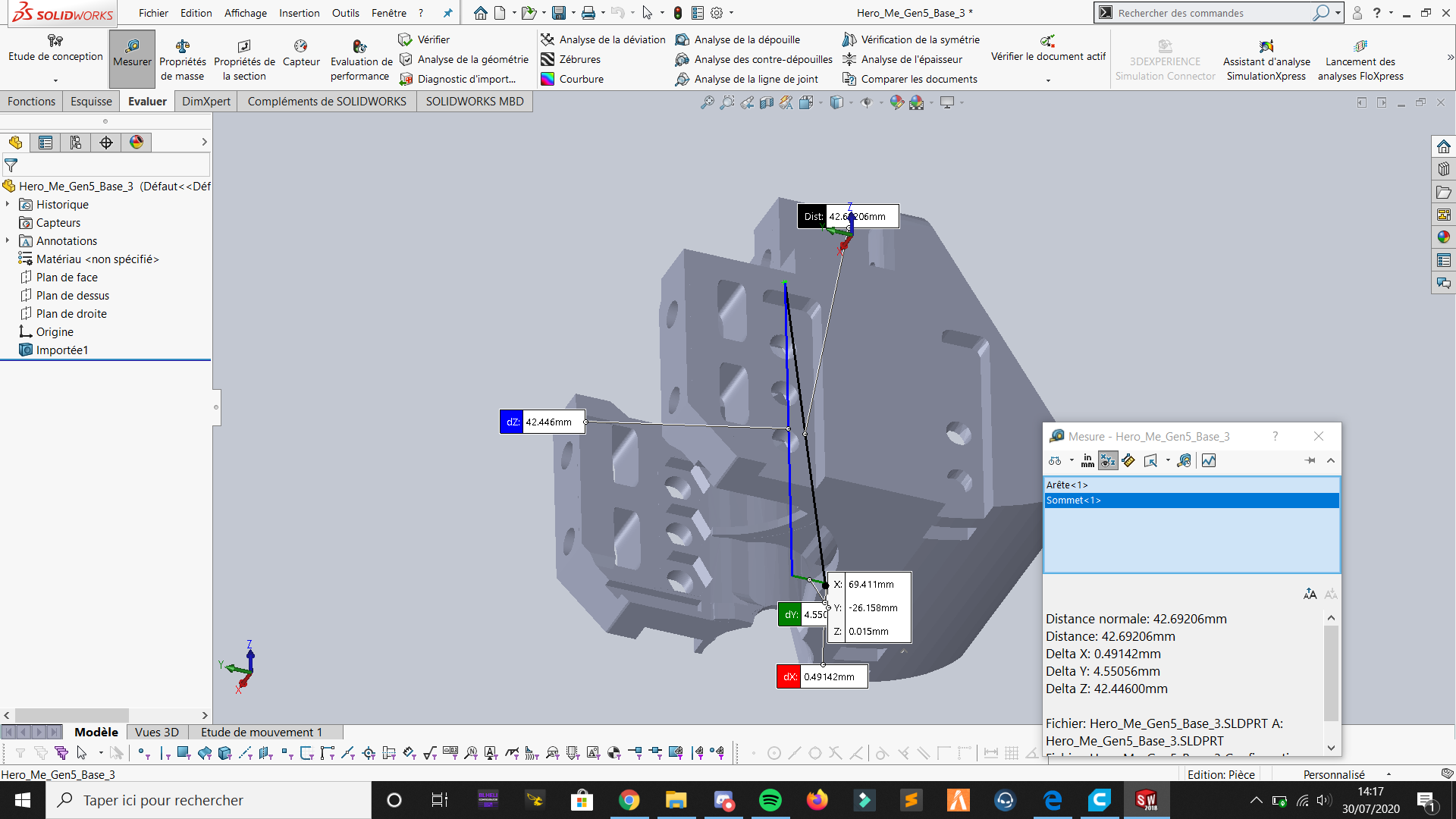Open the arc/circle measure dropdown arrow
1456x819 pixels.
coord(1072,460)
